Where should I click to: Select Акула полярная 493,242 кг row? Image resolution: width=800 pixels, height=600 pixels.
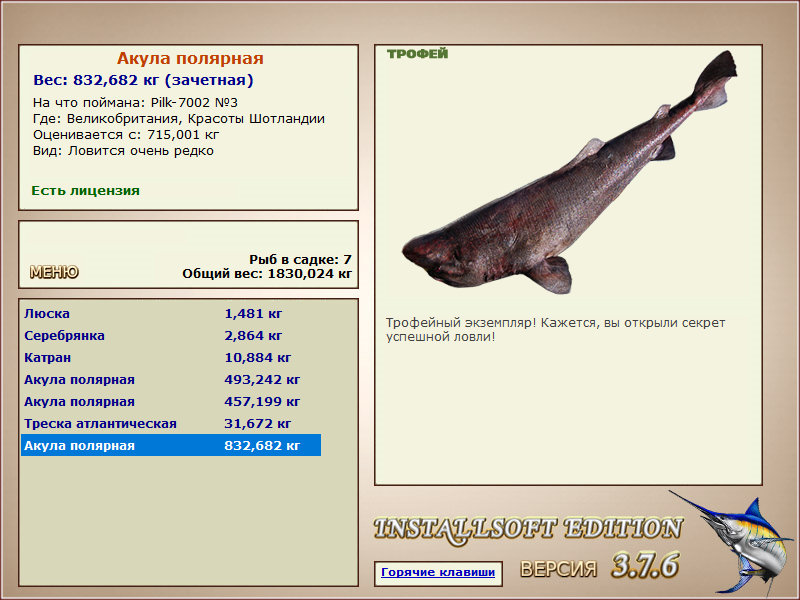(x=171, y=380)
